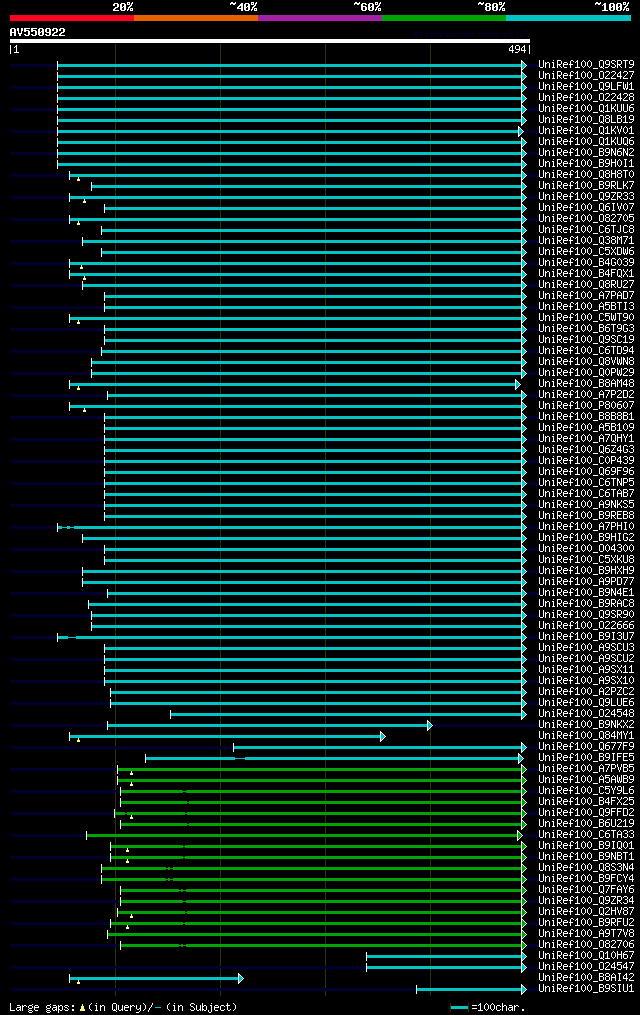Select hit label UniRef100_O04300
Screen dimensions: 640x1015
(586, 549)
